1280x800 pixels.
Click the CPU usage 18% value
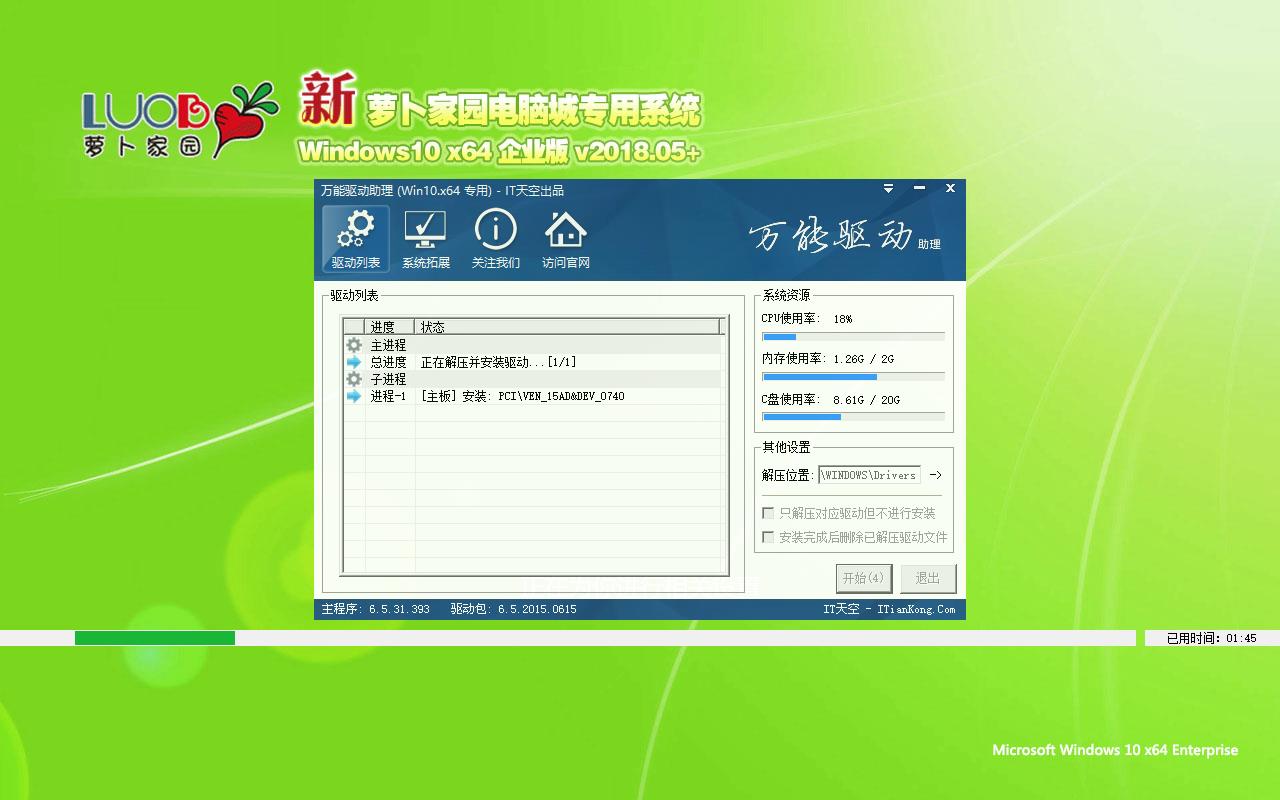(x=842, y=319)
